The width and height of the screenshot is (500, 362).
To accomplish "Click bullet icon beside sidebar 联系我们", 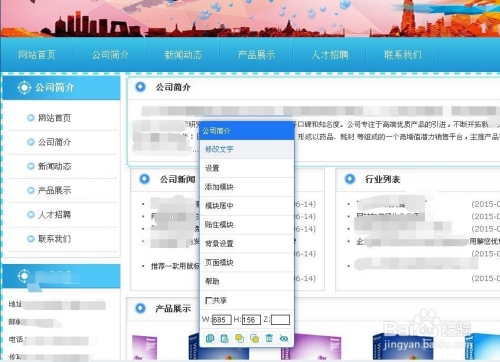I will tap(31, 239).
